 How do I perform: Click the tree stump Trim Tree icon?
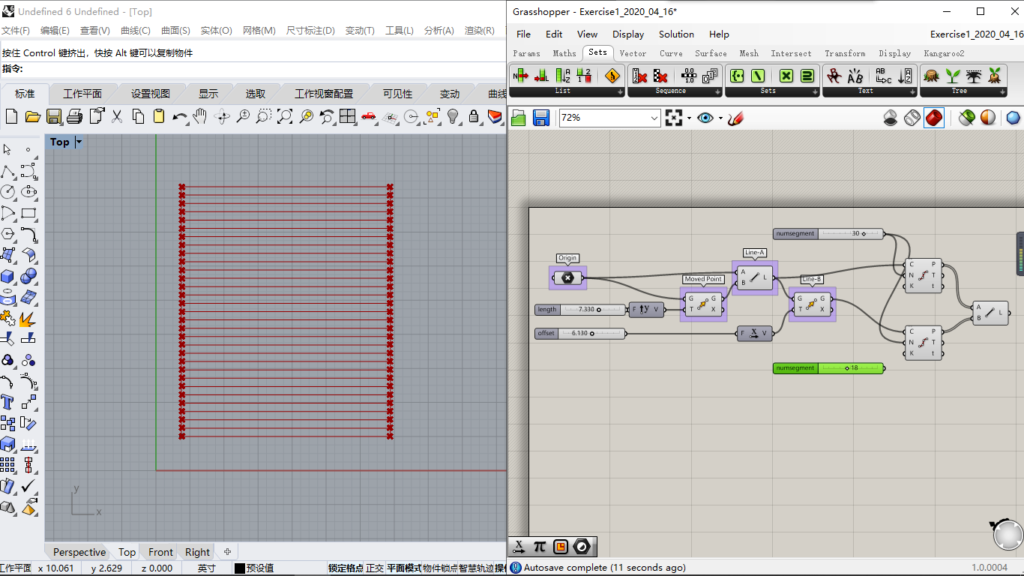[x=931, y=76]
